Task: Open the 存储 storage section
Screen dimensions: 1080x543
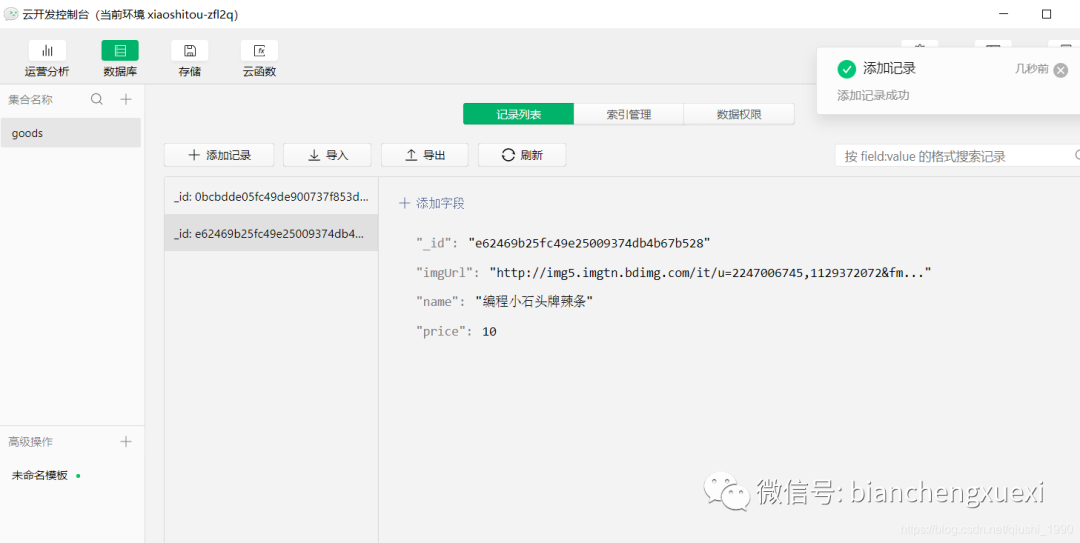Action: click(189, 59)
